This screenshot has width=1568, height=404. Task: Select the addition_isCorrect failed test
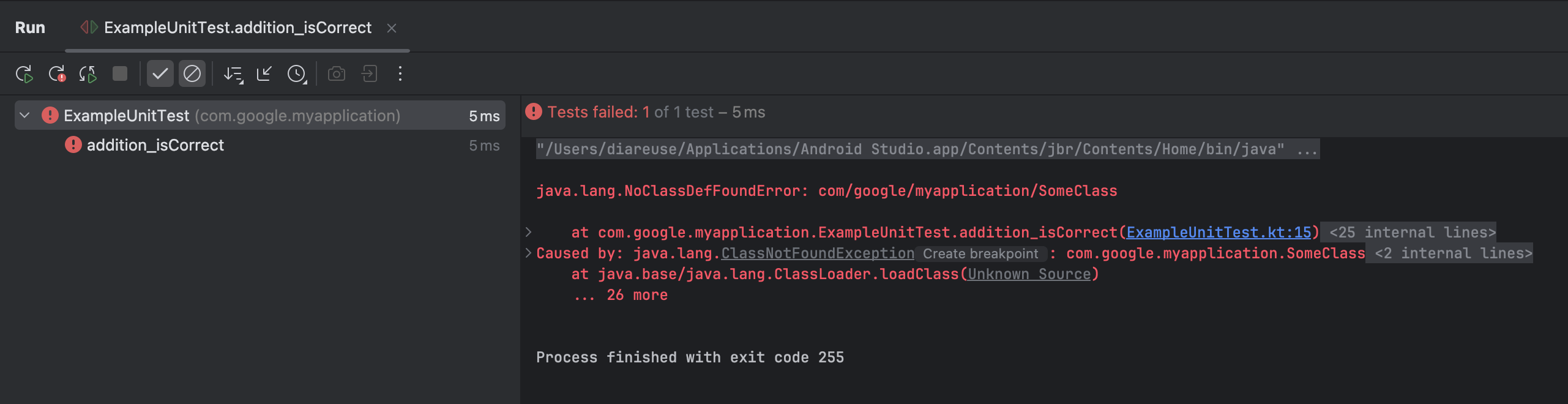point(155,145)
